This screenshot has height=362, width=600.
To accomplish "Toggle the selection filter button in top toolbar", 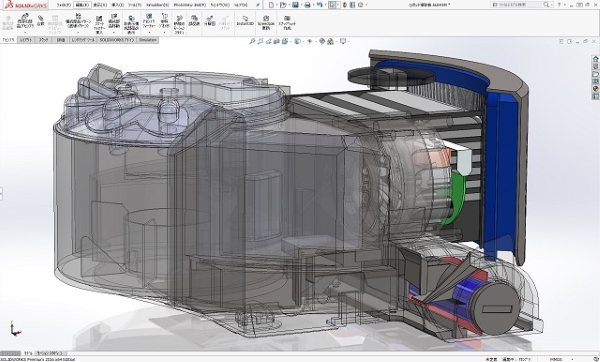I will (332, 5).
